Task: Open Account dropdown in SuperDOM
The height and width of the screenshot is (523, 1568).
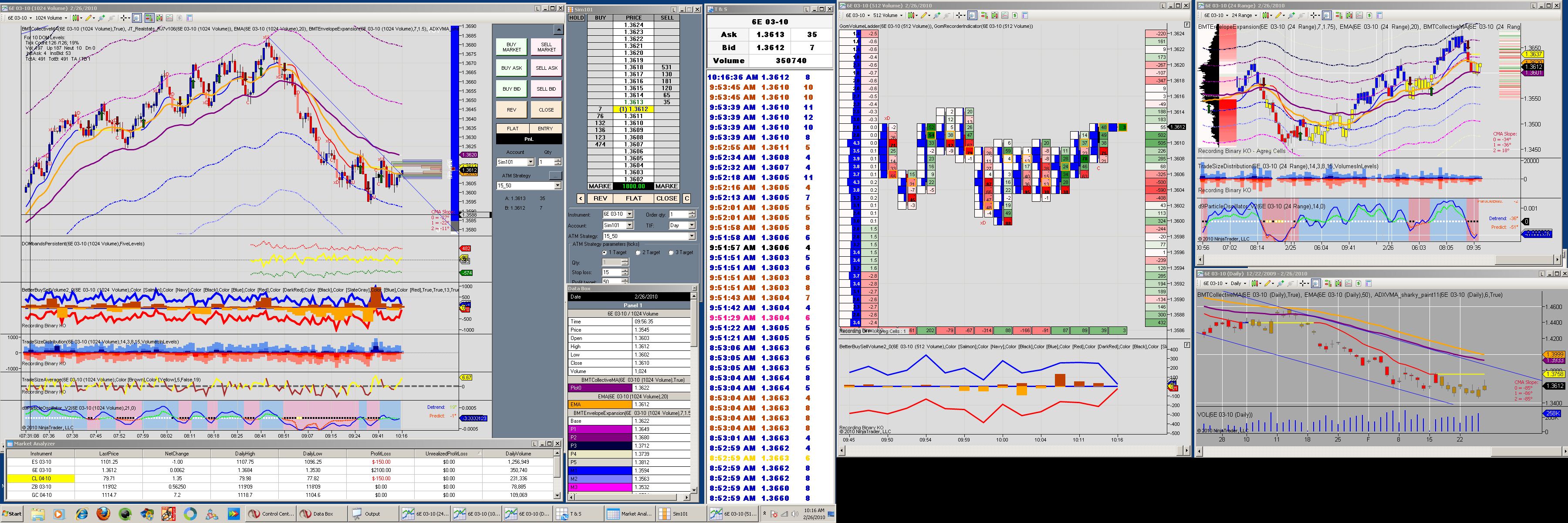Action: coord(630,225)
